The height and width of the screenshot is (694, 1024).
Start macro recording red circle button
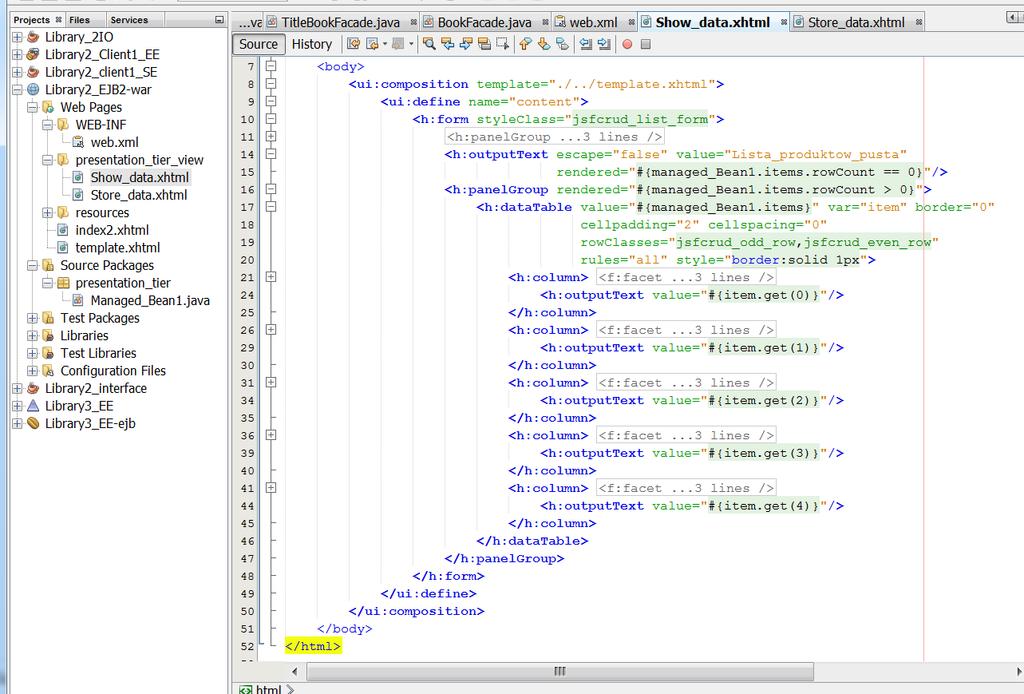coord(627,44)
